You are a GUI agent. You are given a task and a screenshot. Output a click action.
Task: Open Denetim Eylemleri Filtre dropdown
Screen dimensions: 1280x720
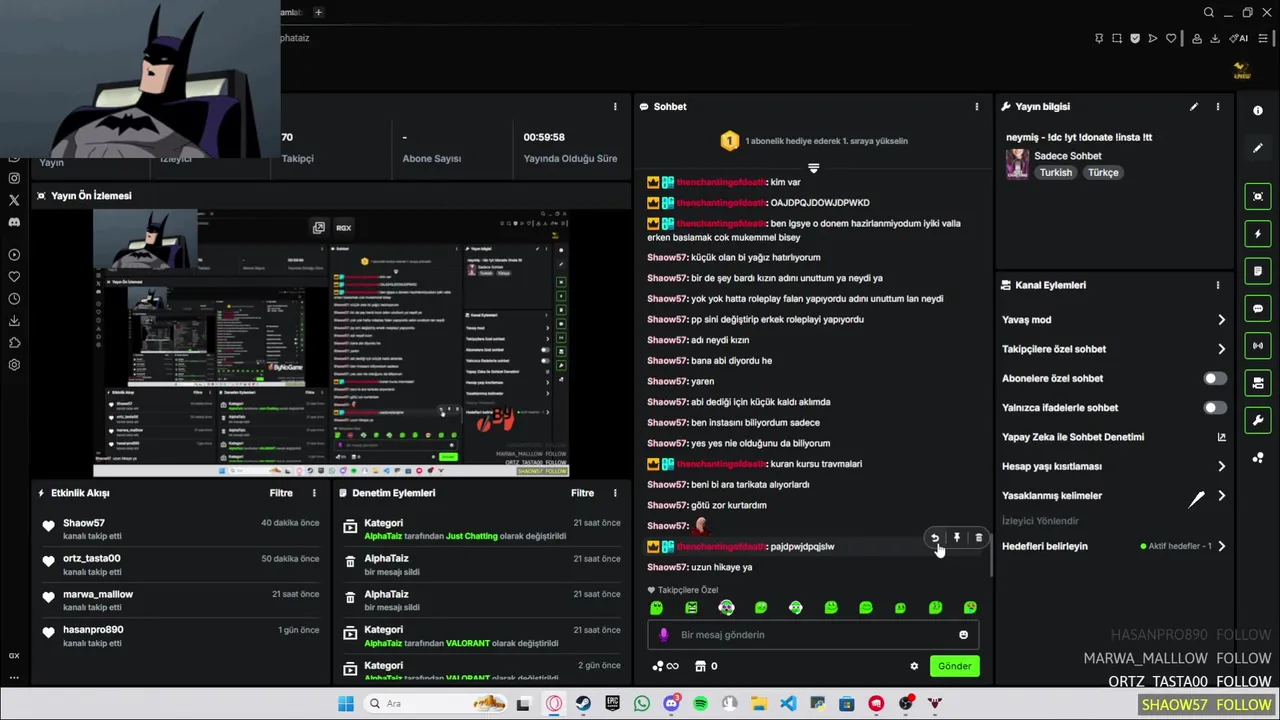[x=582, y=493]
